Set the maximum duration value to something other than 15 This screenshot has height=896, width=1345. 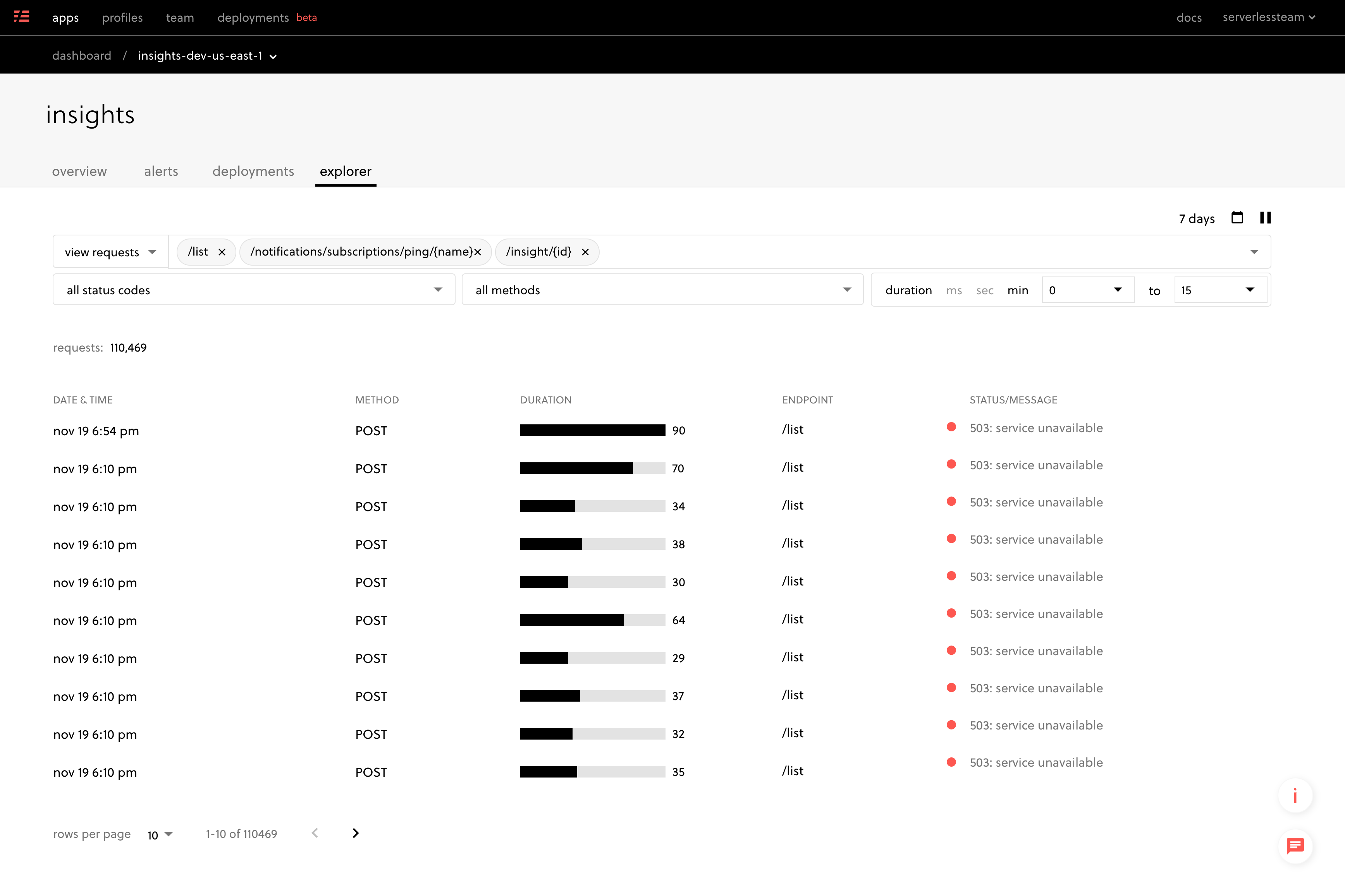point(1220,289)
